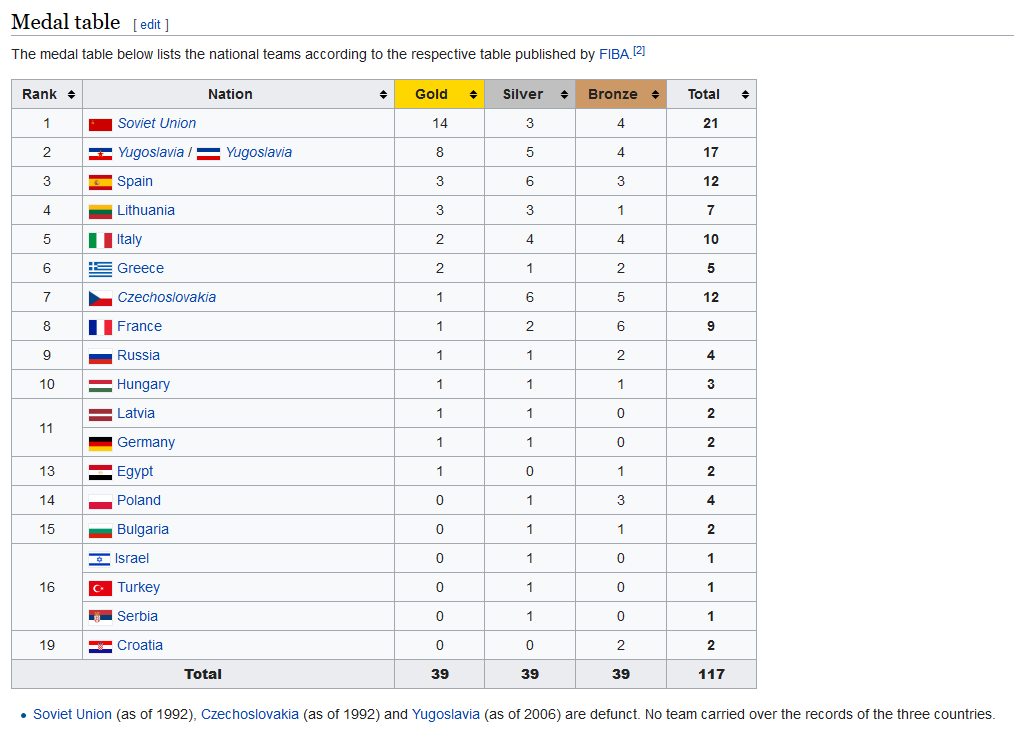1014x733 pixels.
Task: Open the Israel article link
Action: click(x=131, y=559)
